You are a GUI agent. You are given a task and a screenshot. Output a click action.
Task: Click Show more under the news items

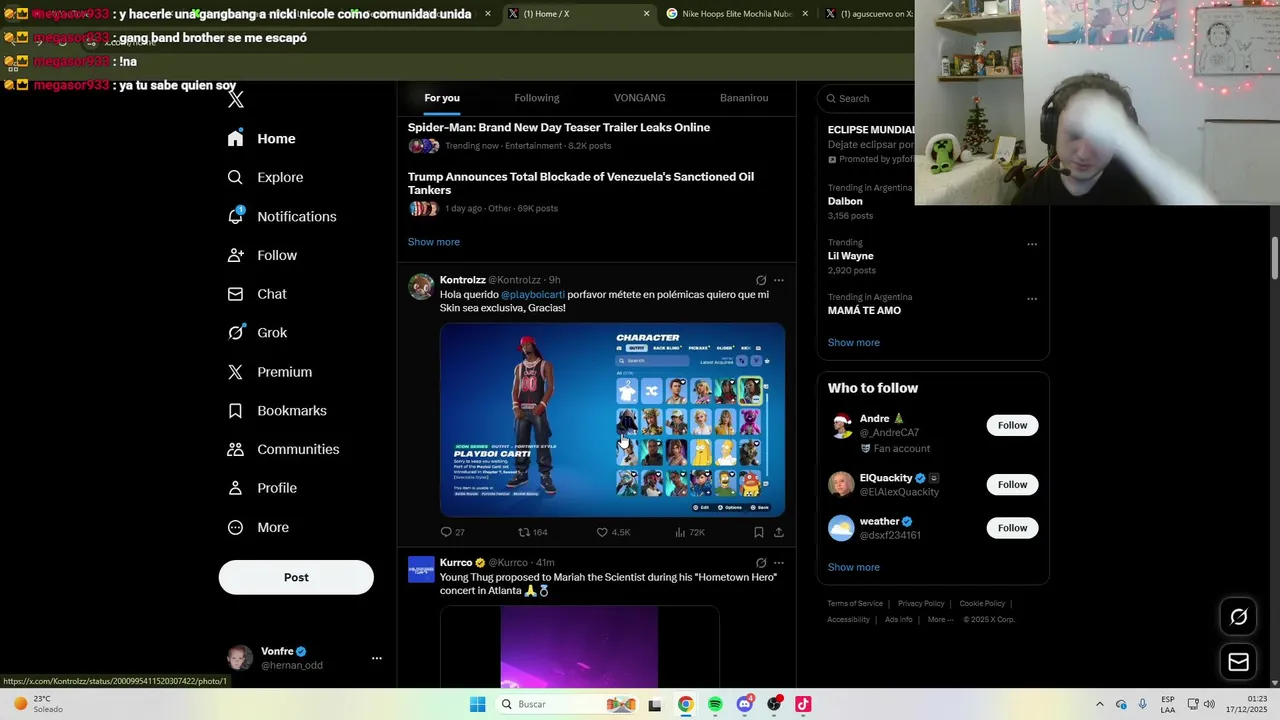pyautogui.click(x=434, y=242)
